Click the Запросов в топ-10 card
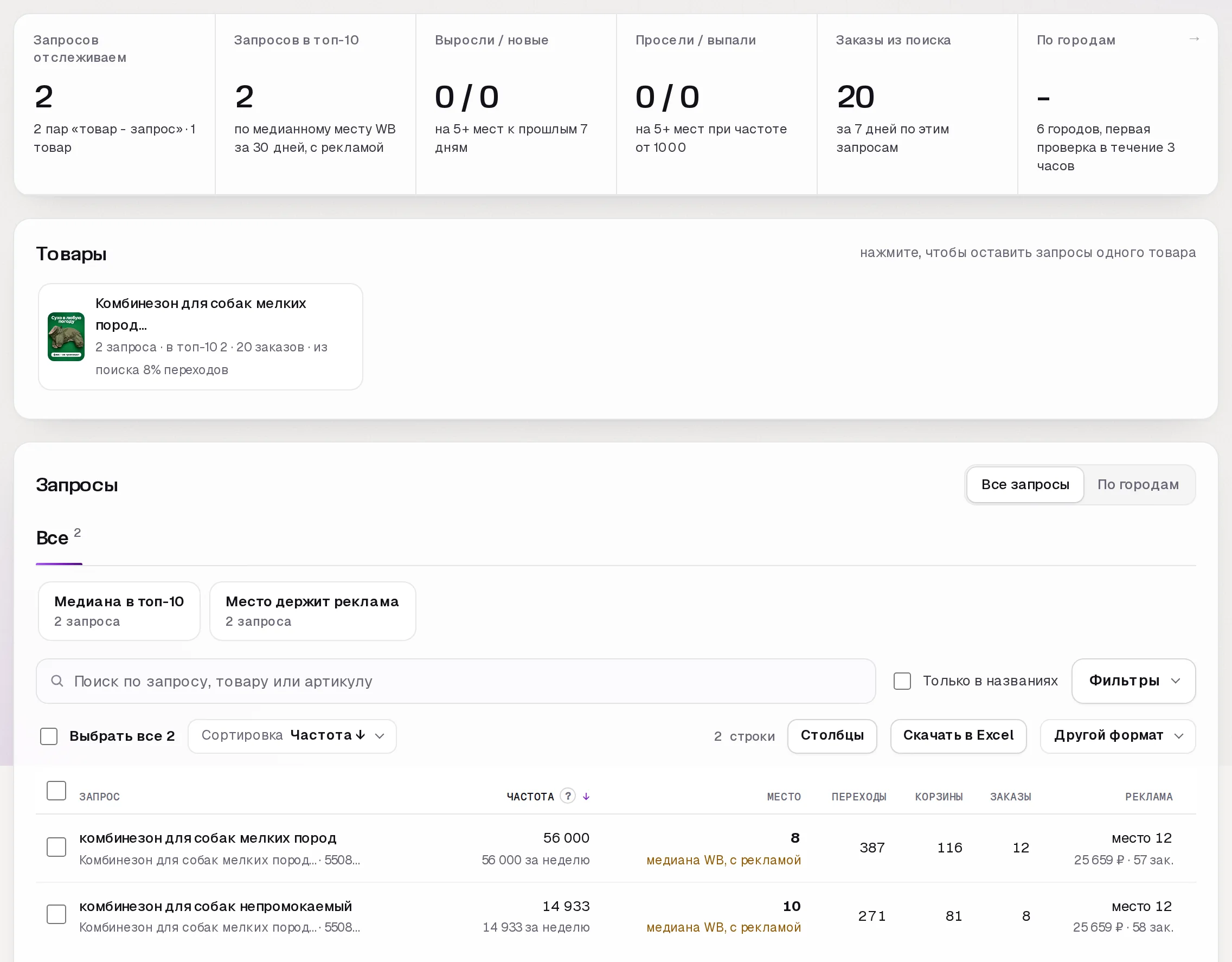Screen dimensions: 1232x962 [316, 104]
